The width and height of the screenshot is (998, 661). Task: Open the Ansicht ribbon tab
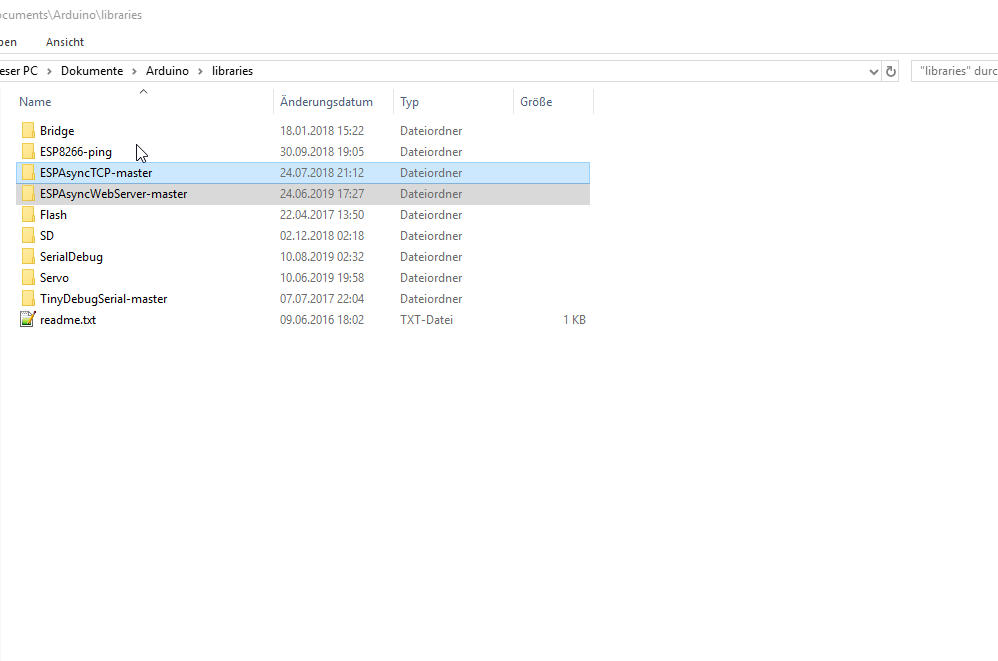65,42
